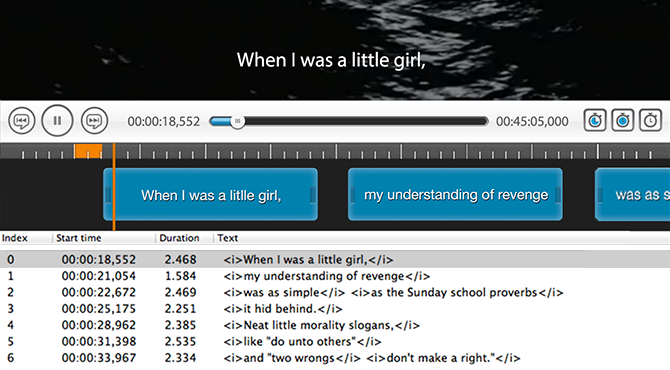Click duration value 1.584
Viewport: 670px width, 370px height.
coord(180,276)
